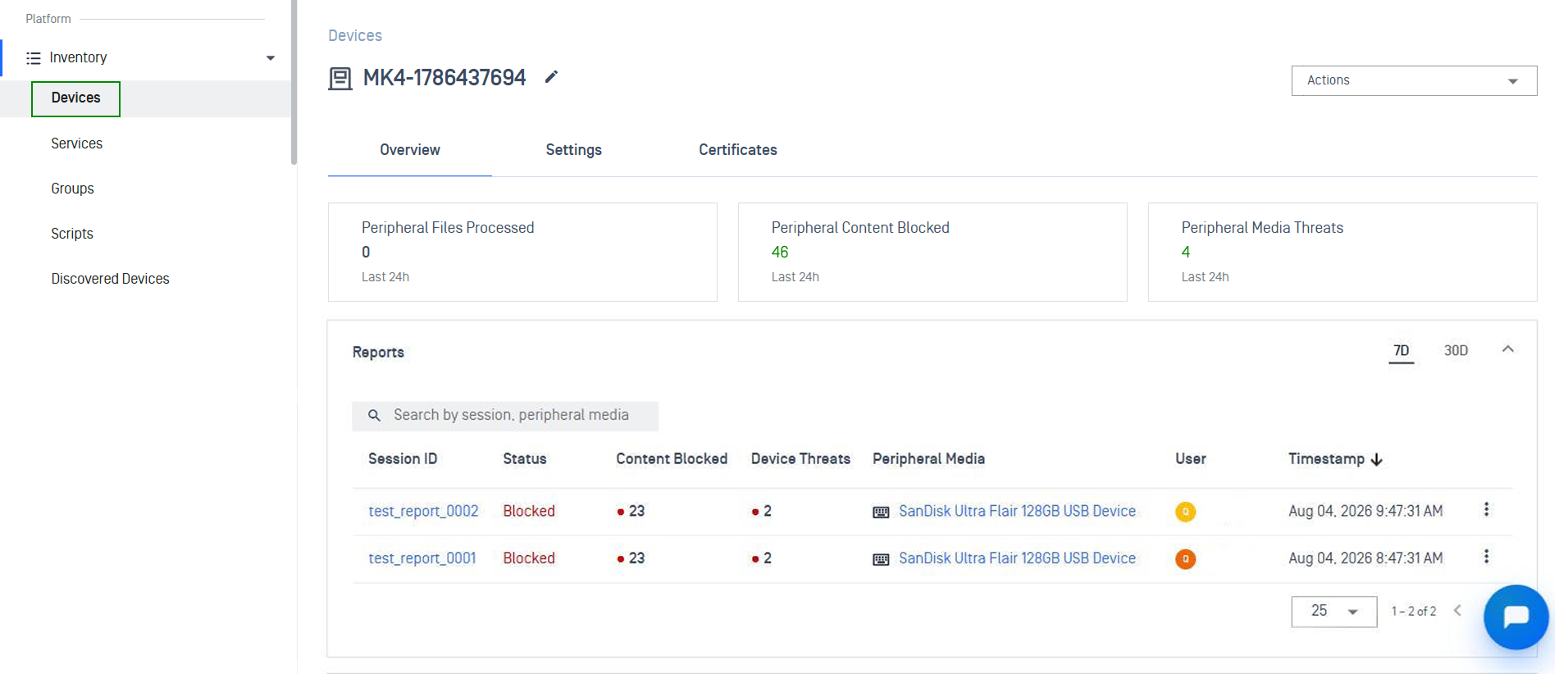Open Services in the sidebar
The image size is (1568, 674).
pyautogui.click(x=76, y=143)
